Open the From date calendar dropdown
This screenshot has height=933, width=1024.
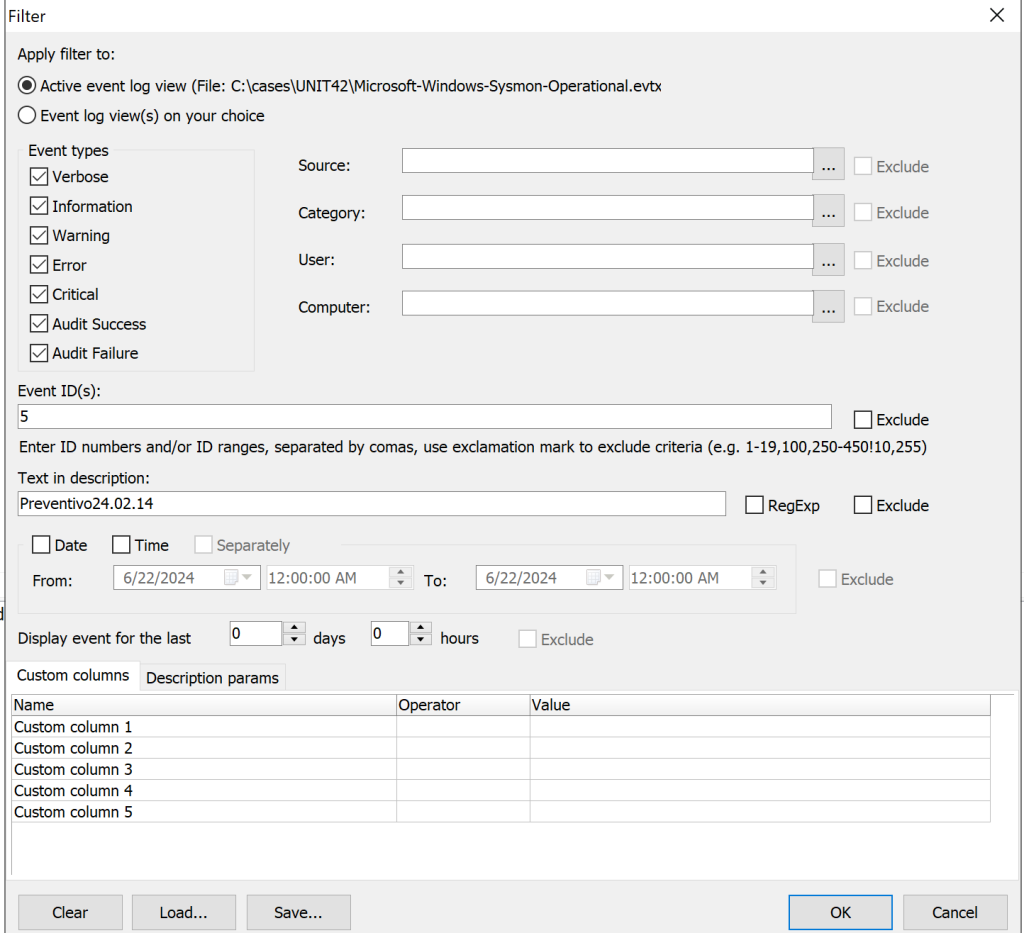(246, 577)
